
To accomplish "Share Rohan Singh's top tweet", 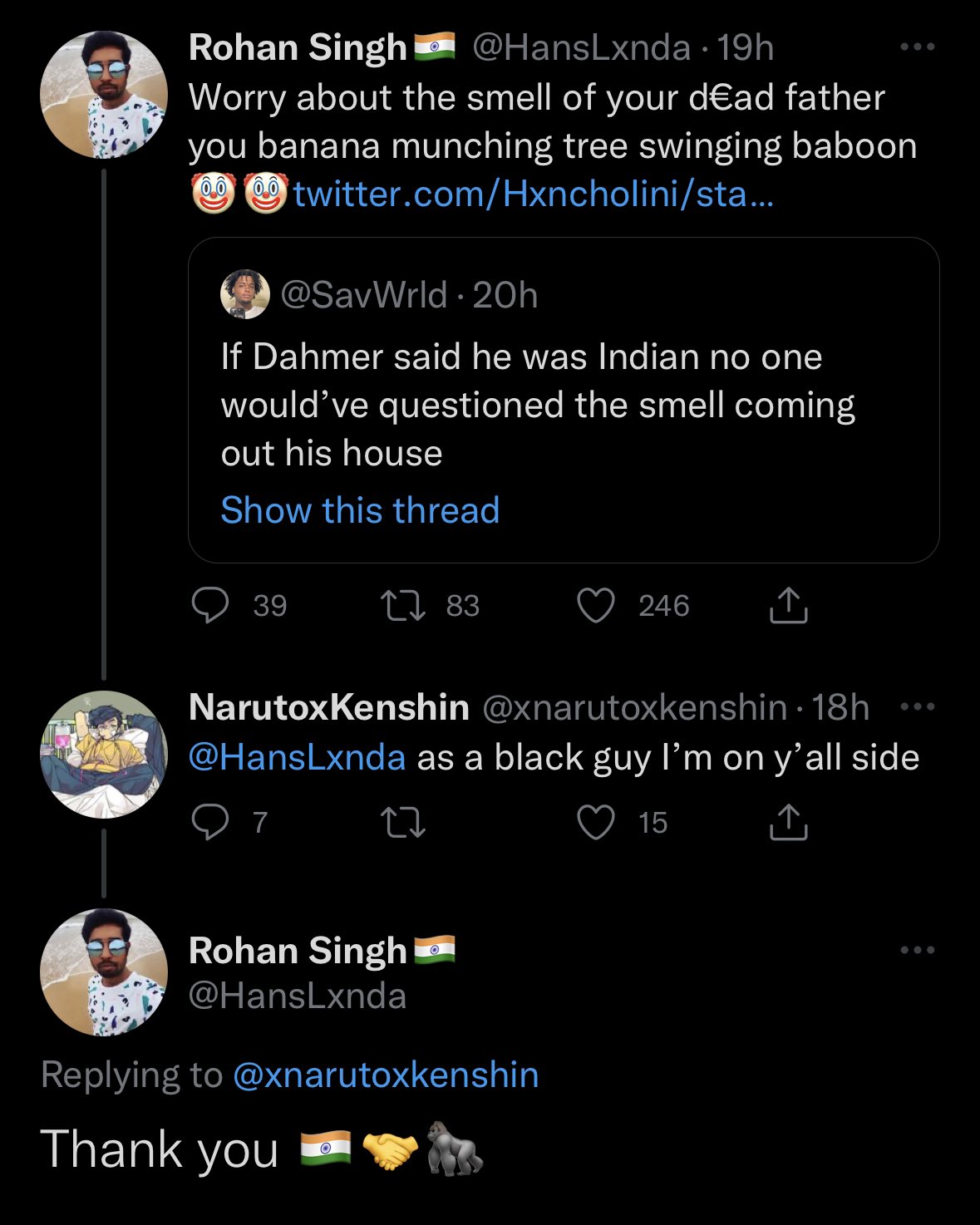I will 788,606.
